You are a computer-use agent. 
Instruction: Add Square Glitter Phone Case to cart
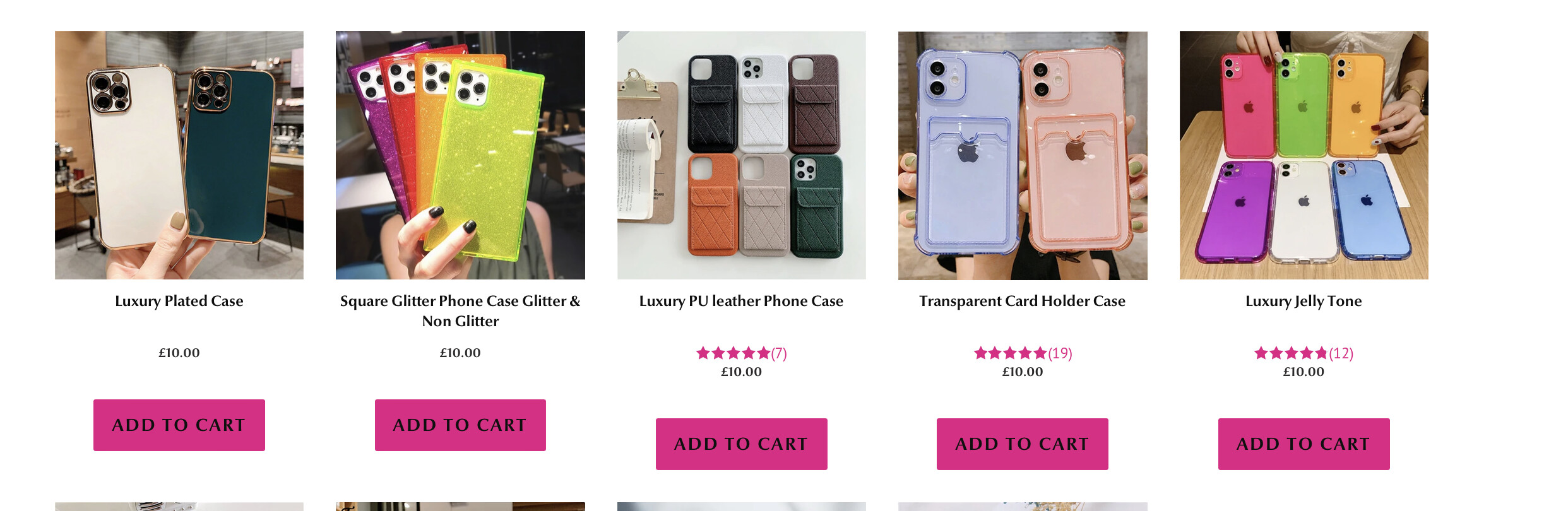[460, 425]
